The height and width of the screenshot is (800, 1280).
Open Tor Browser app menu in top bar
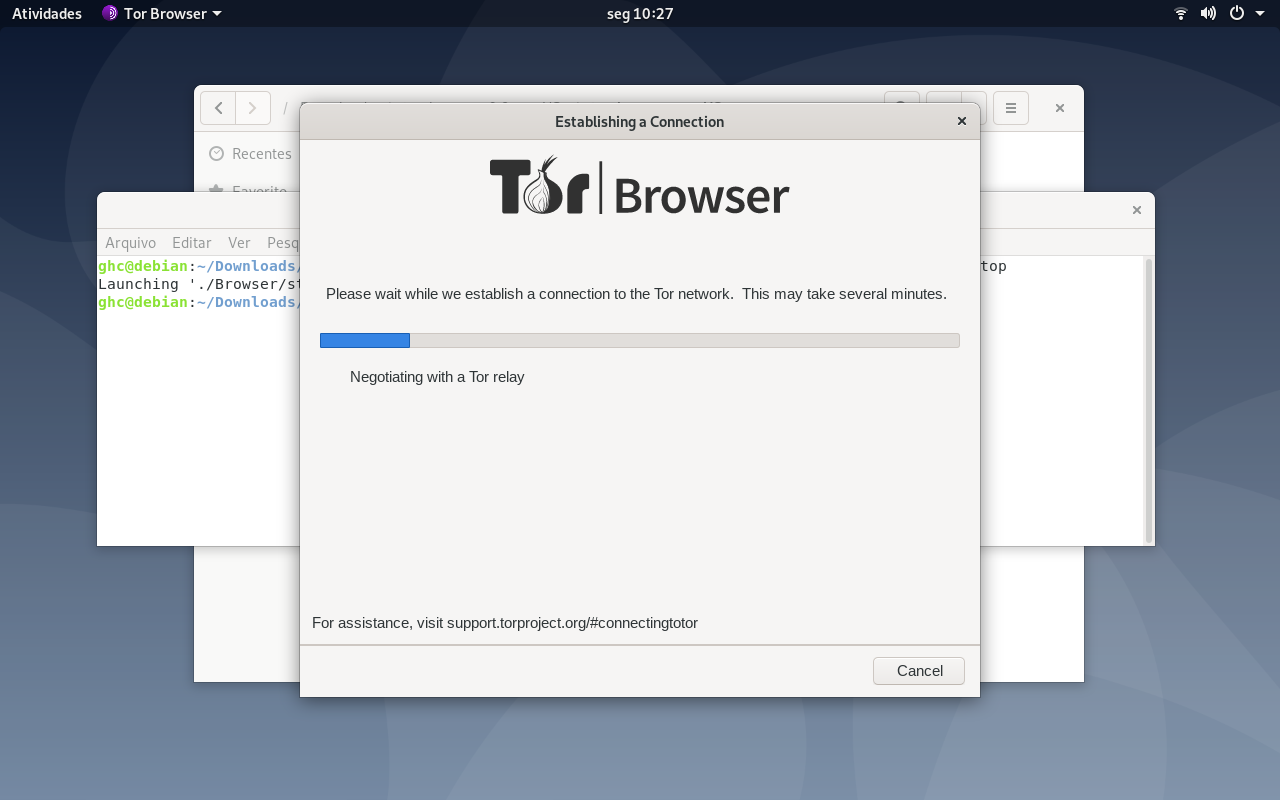[162, 13]
